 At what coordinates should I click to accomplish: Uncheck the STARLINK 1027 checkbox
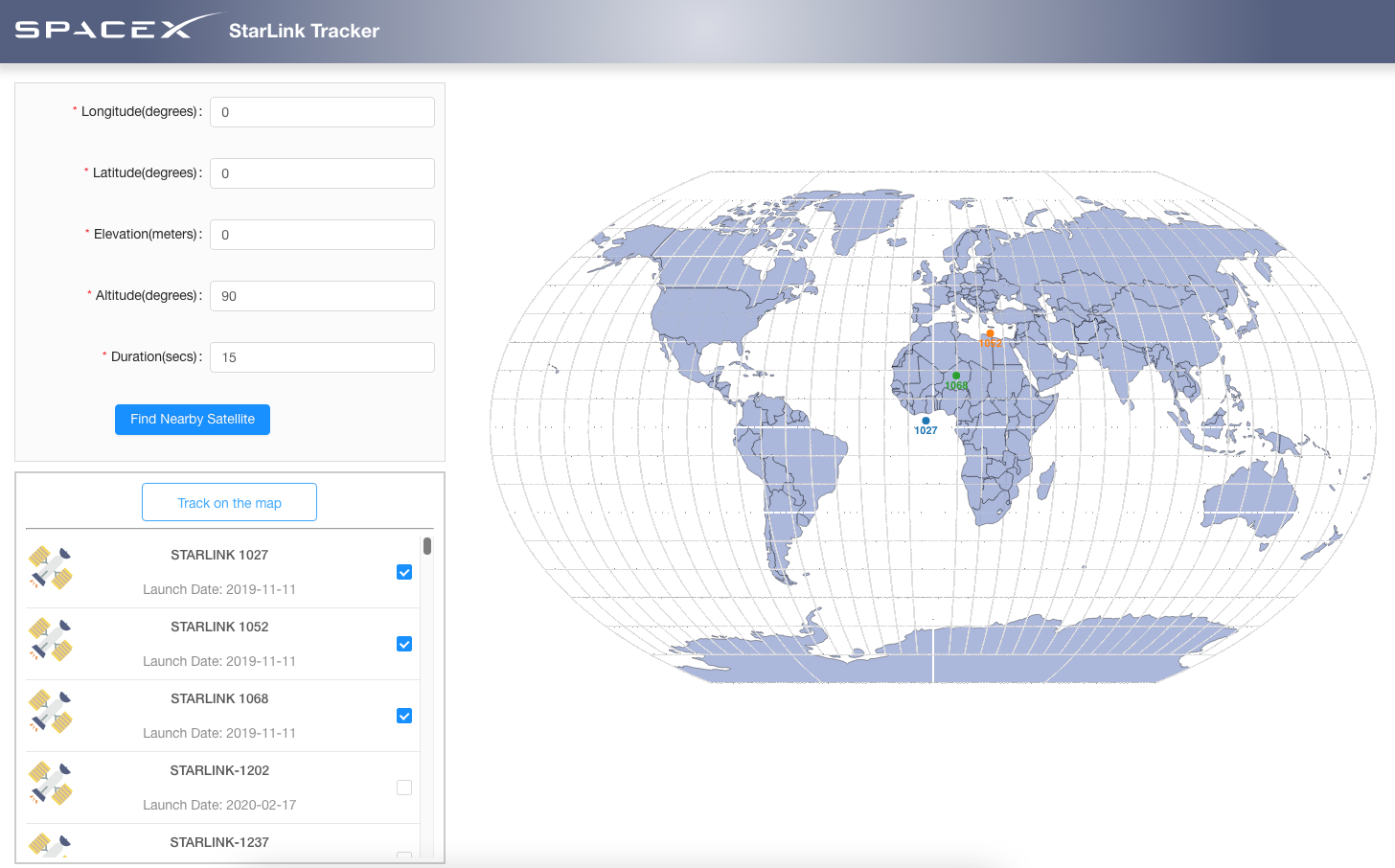click(x=404, y=572)
